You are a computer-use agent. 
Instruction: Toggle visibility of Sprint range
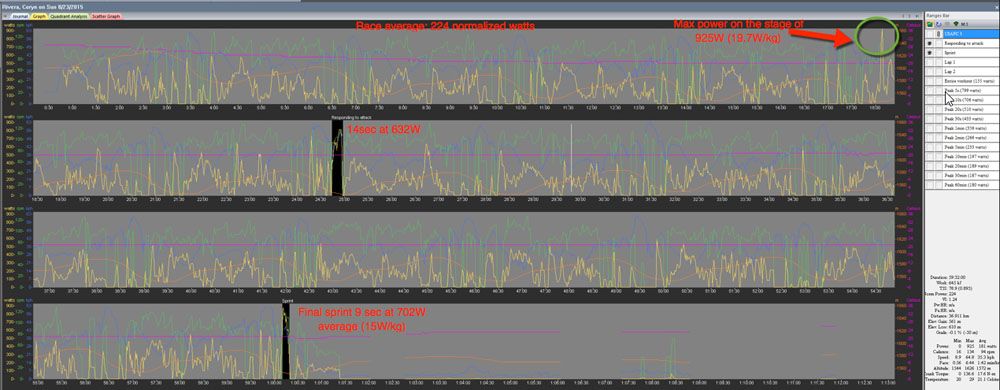click(x=929, y=53)
